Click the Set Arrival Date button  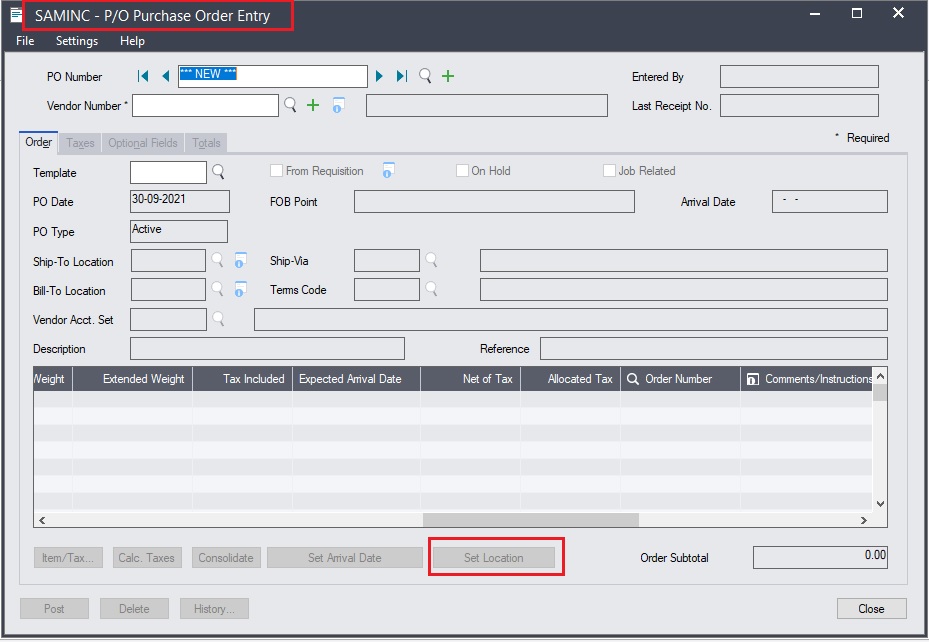(x=345, y=558)
